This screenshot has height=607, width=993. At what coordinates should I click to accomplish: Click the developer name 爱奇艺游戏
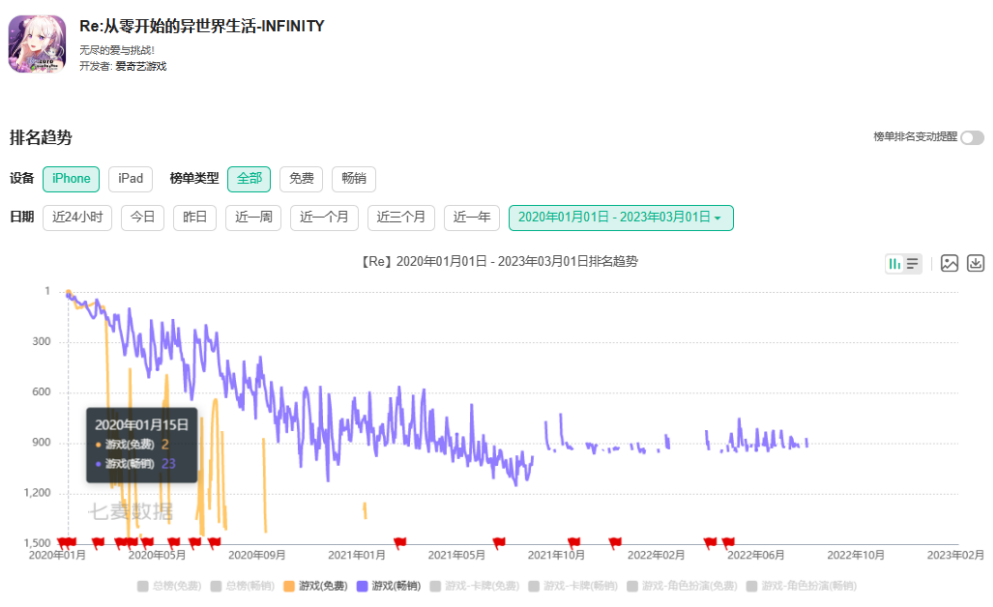tap(141, 67)
